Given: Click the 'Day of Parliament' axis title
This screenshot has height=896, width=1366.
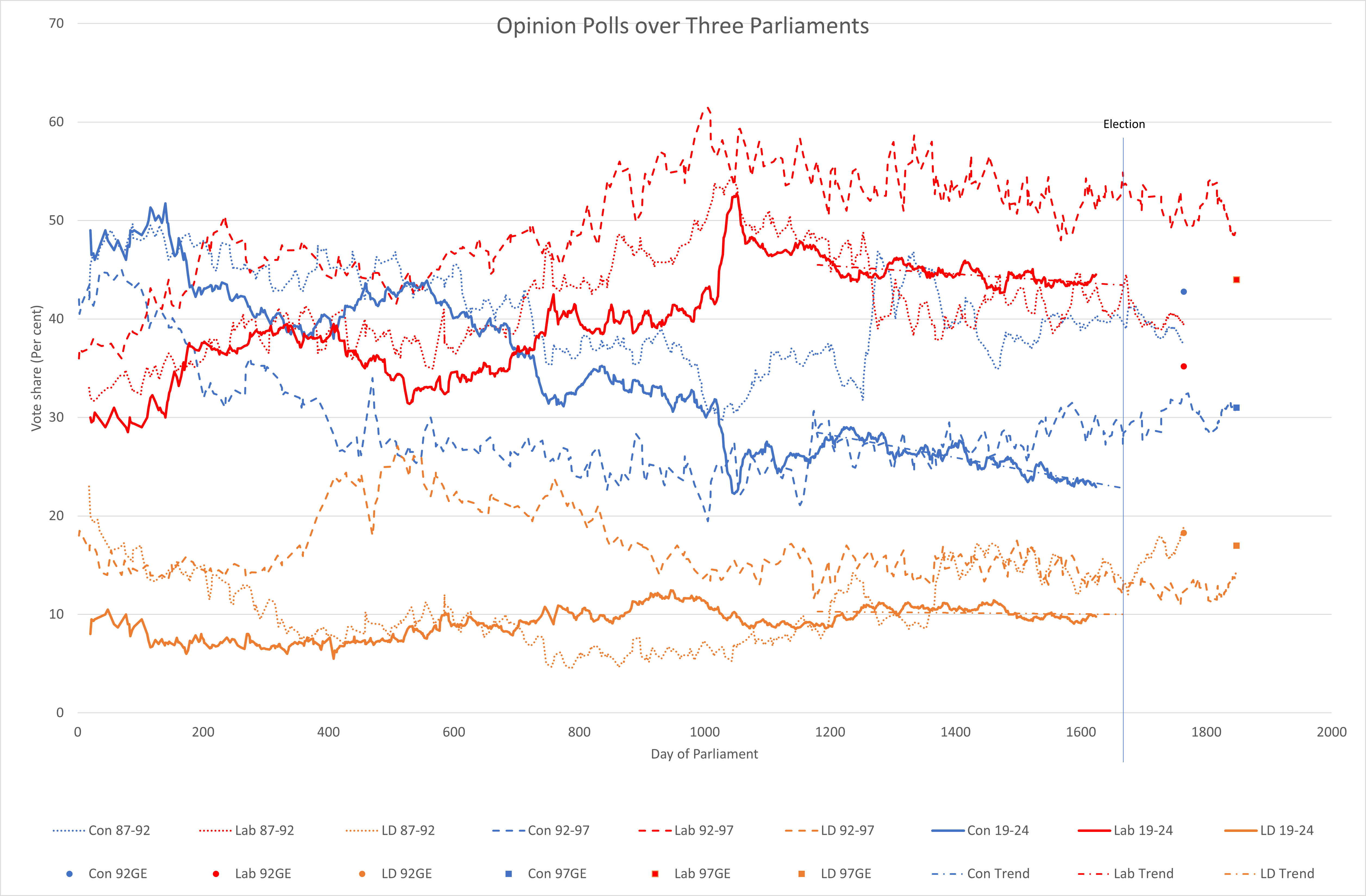Looking at the screenshot, I should tap(704, 754).
